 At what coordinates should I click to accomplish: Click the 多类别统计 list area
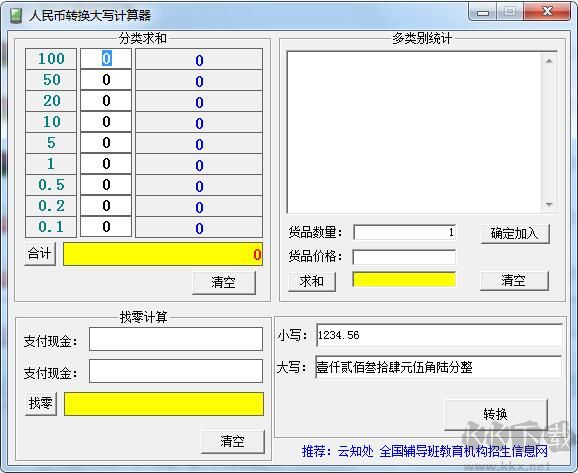415,132
